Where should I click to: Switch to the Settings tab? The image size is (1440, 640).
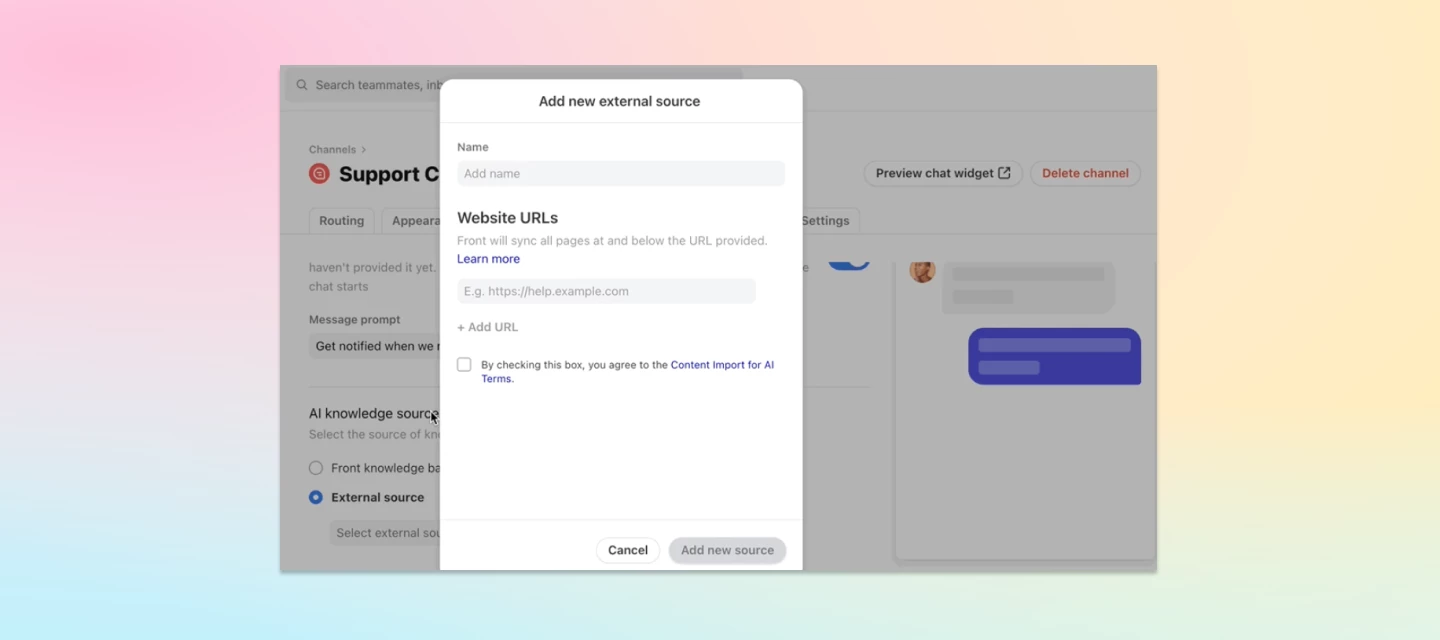coord(828,221)
